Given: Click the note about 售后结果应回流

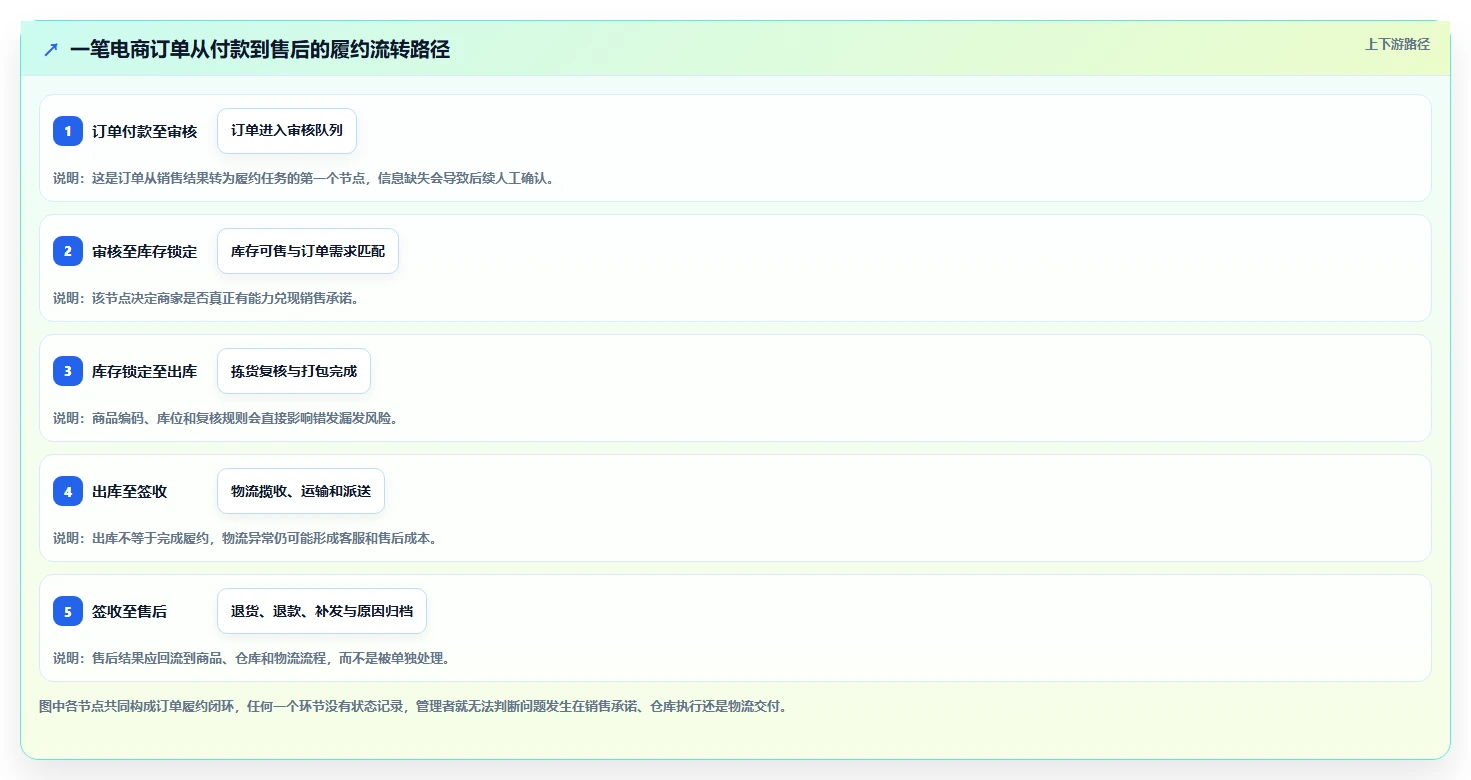Looking at the screenshot, I should [x=252, y=658].
